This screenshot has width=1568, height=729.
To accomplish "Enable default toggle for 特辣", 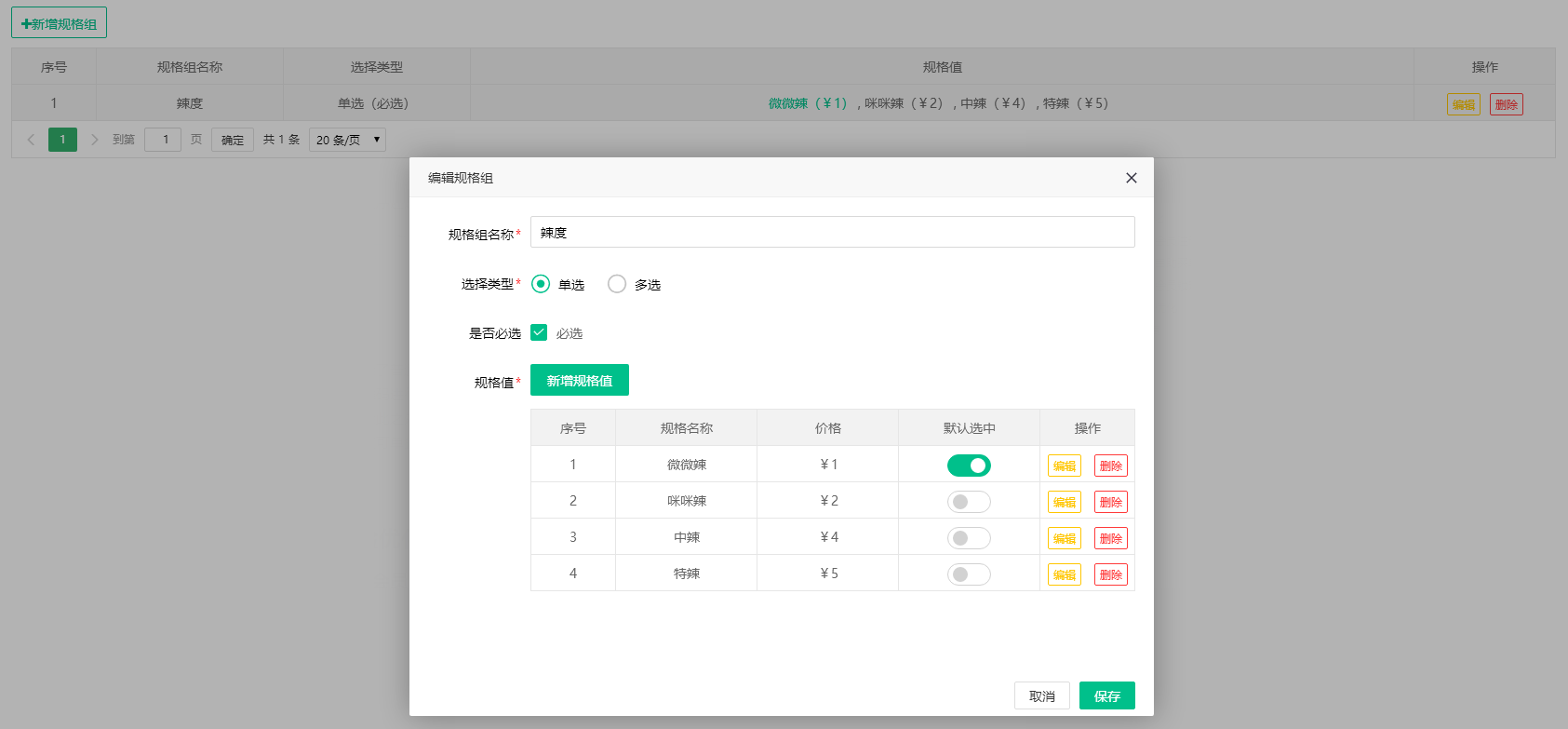I will (x=969, y=574).
